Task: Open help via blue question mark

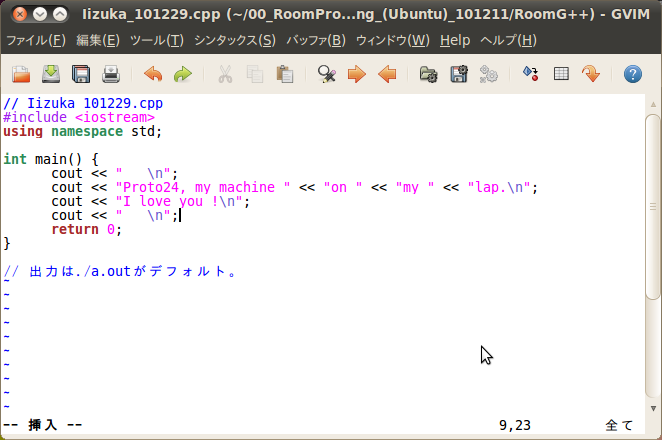Action: [633, 74]
